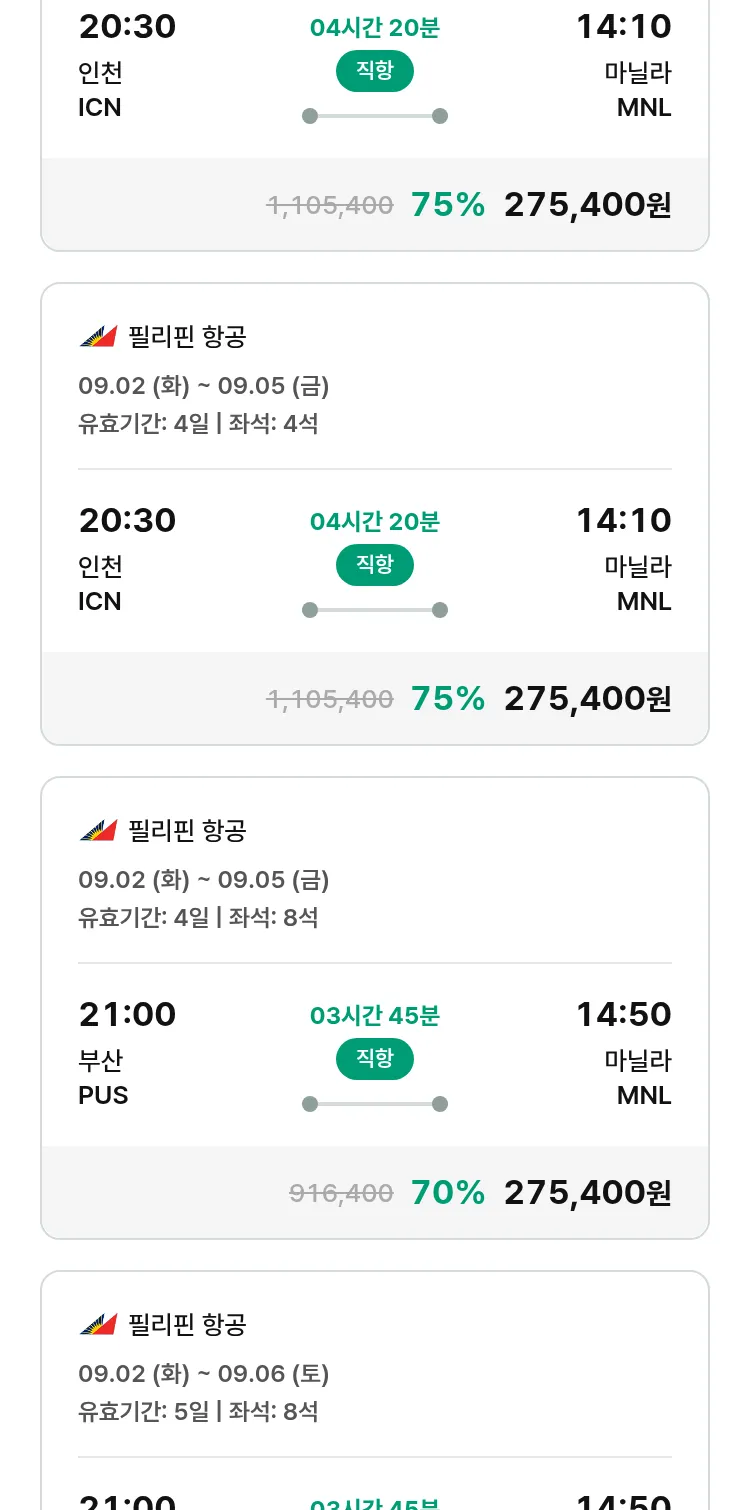Image resolution: width=750 pixels, height=1510 pixels.
Task: Tap airline logo on the 09.06 (토) card
Action: (98, 1325)
